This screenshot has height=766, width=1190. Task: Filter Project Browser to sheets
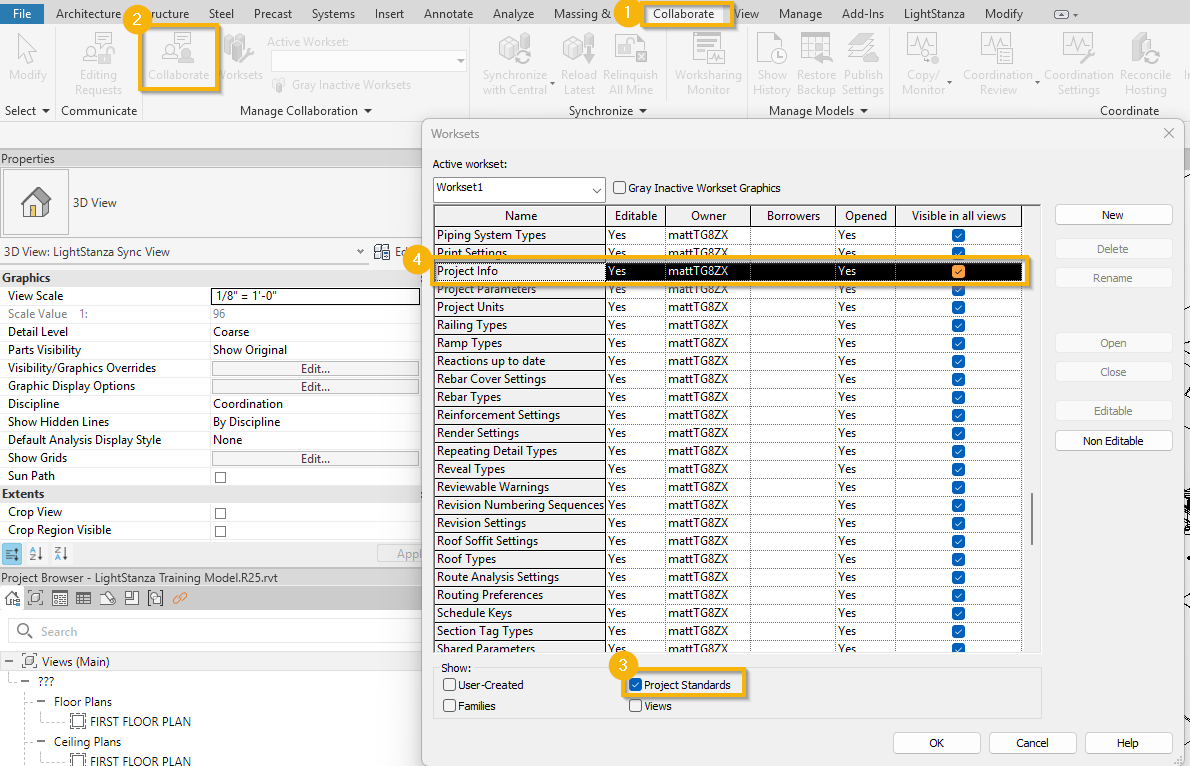pos(108,598)
